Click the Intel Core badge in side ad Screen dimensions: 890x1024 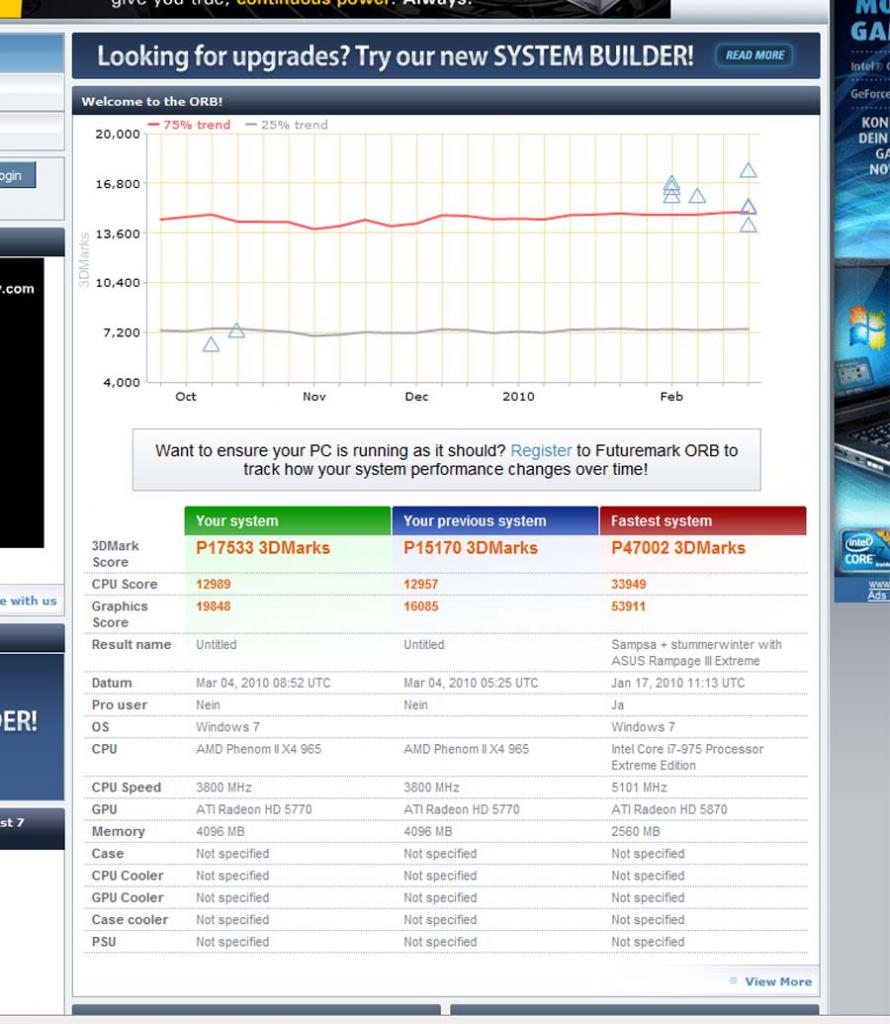[x=863, y=550]
